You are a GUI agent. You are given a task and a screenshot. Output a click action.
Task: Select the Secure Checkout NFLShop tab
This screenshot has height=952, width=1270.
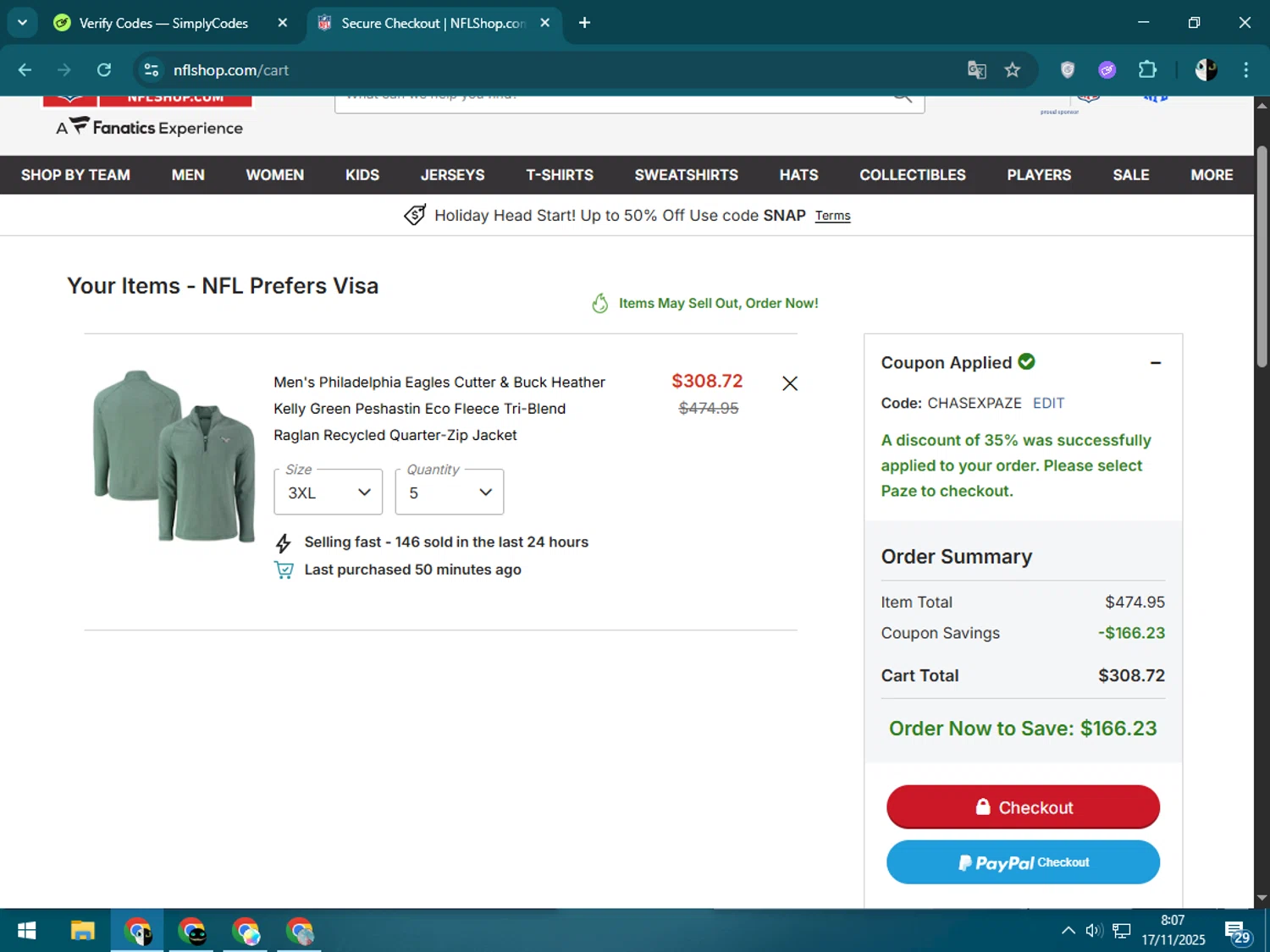[433, 23]
